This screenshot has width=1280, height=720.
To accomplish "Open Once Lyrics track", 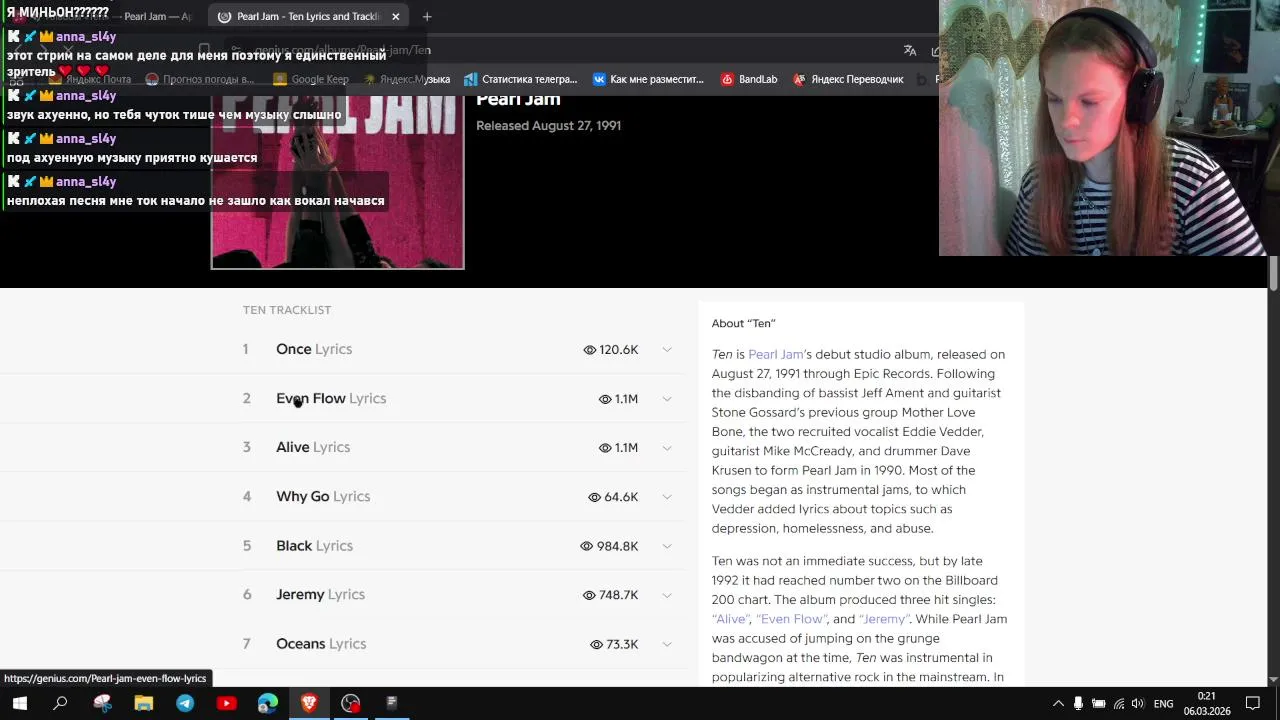I will point(314,349).
